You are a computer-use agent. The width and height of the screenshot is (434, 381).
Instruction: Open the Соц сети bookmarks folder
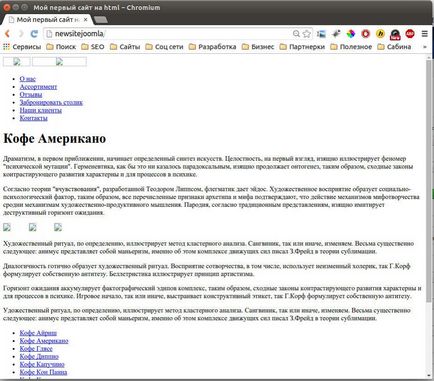click(x=164, y=47)
